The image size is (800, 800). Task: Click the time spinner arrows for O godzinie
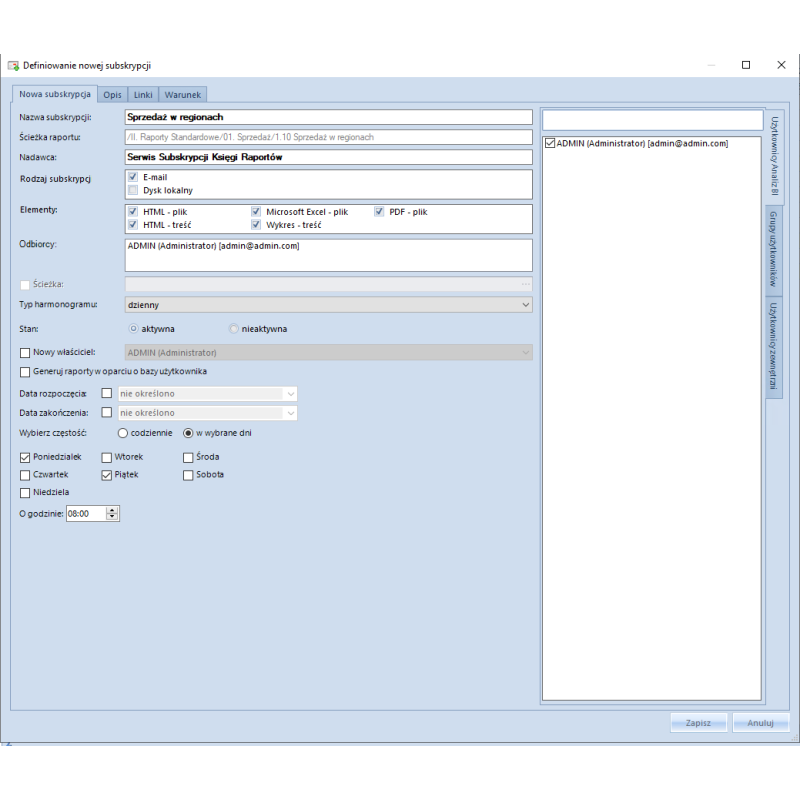tap(112, 513)
